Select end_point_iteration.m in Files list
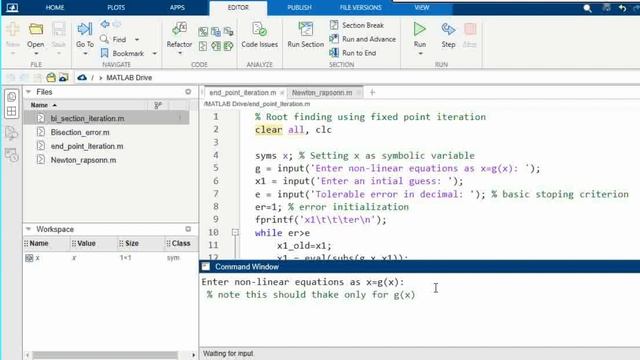 pos(106,146)
